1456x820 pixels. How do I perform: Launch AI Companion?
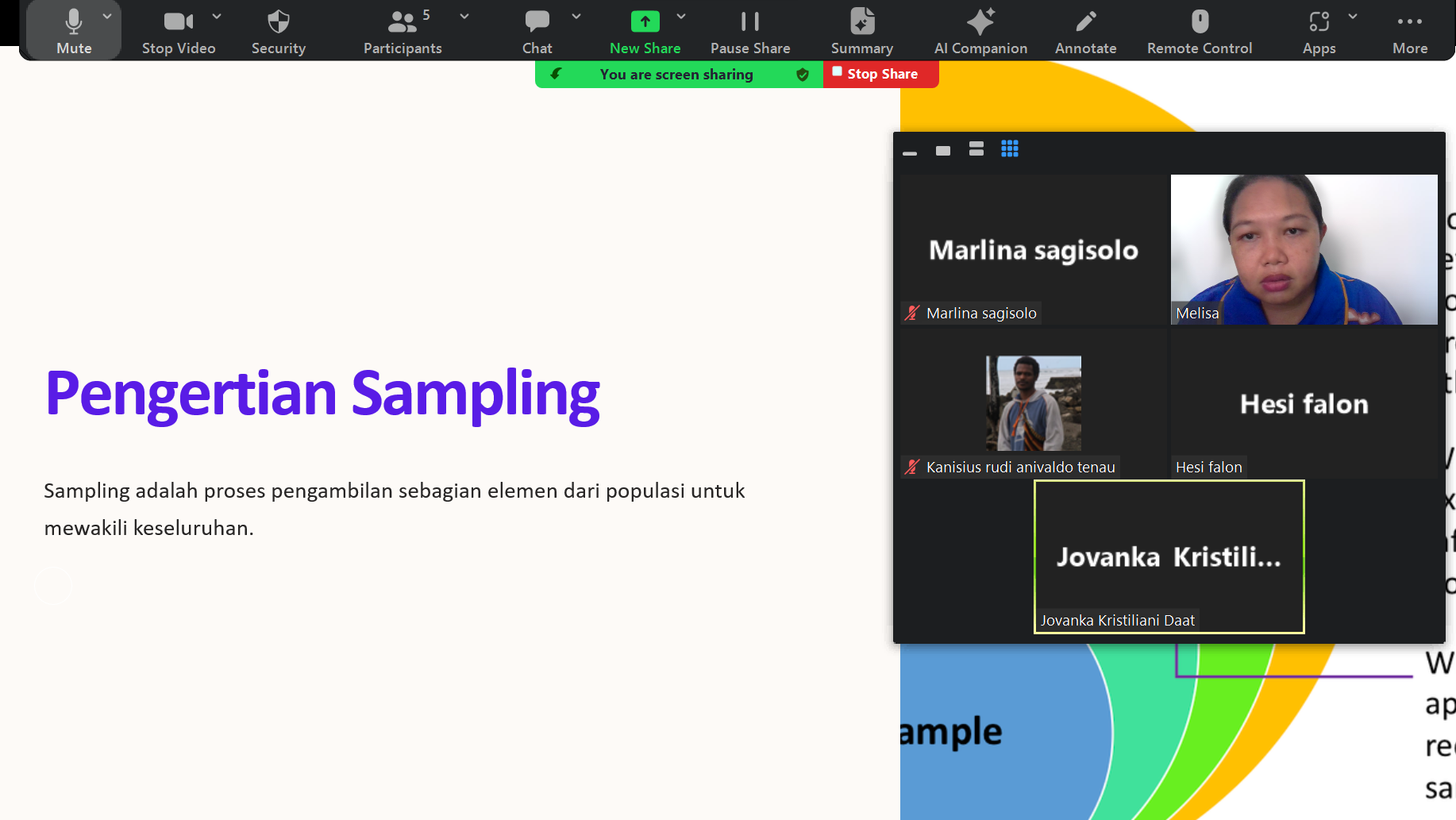980,30
